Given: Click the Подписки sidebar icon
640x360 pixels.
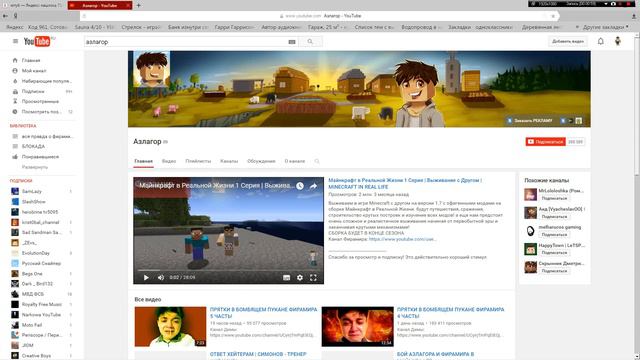Looking at the screenshot, I should pos(15,91).
